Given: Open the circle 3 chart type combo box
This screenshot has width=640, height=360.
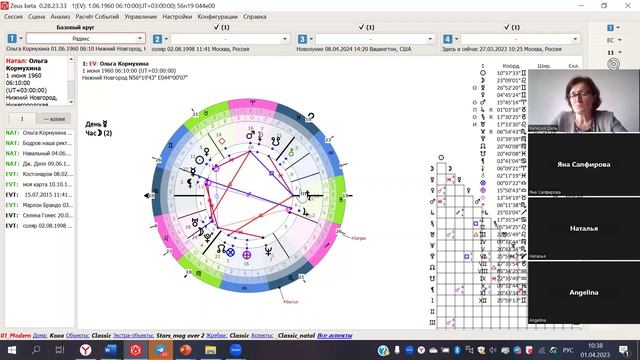Looking at the screenshot, I should coord(375,39).
